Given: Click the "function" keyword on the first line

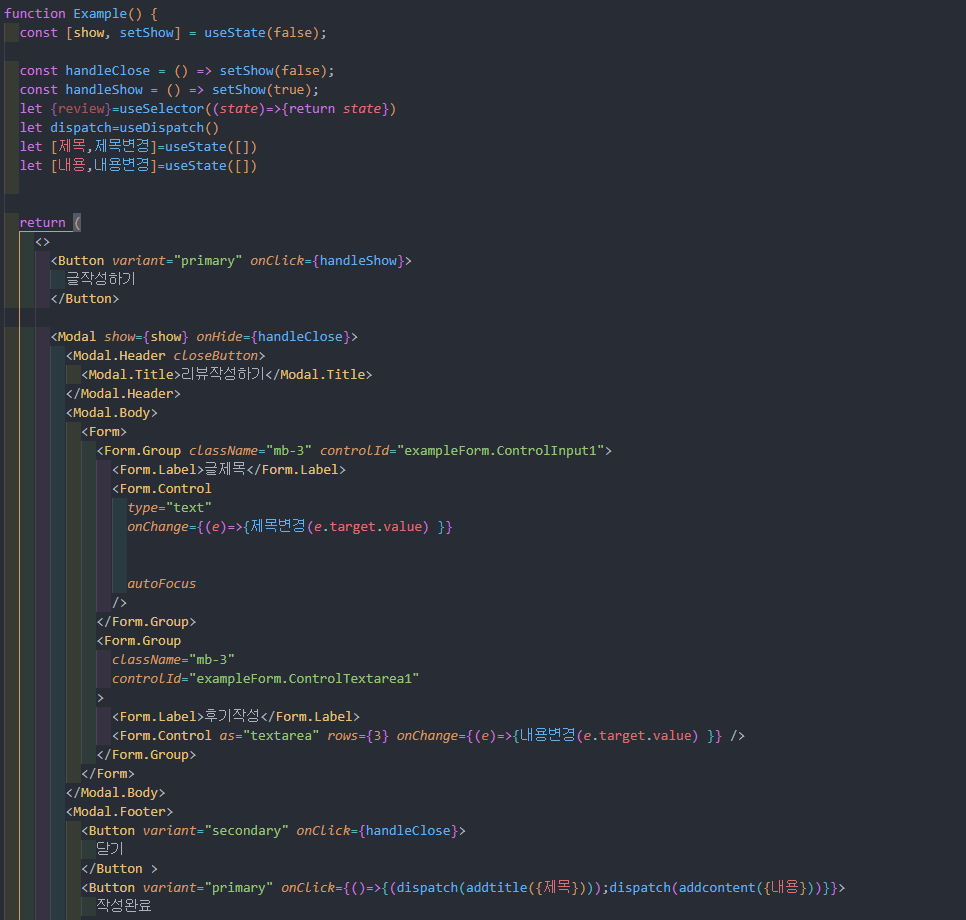Looking at the screenshot, I should [x=34, y=14].
